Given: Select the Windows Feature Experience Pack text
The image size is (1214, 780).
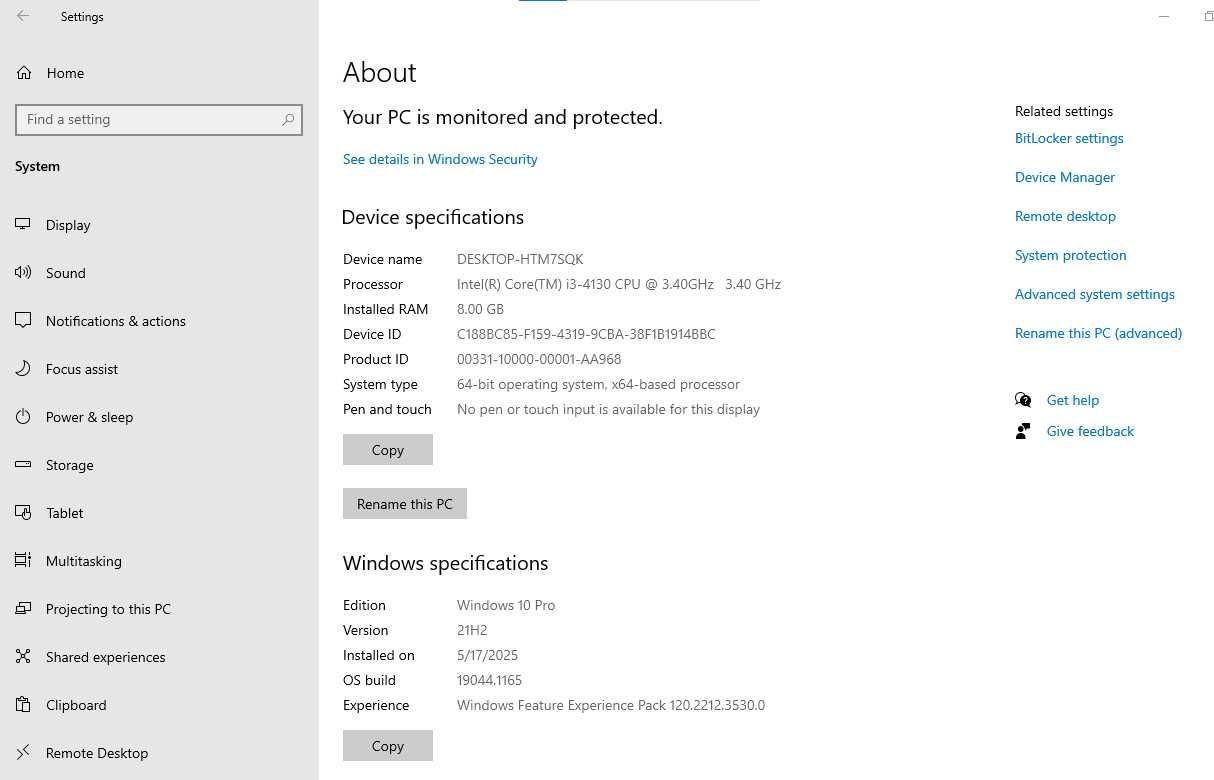Looking at the screenshot, I should [611, 705].
